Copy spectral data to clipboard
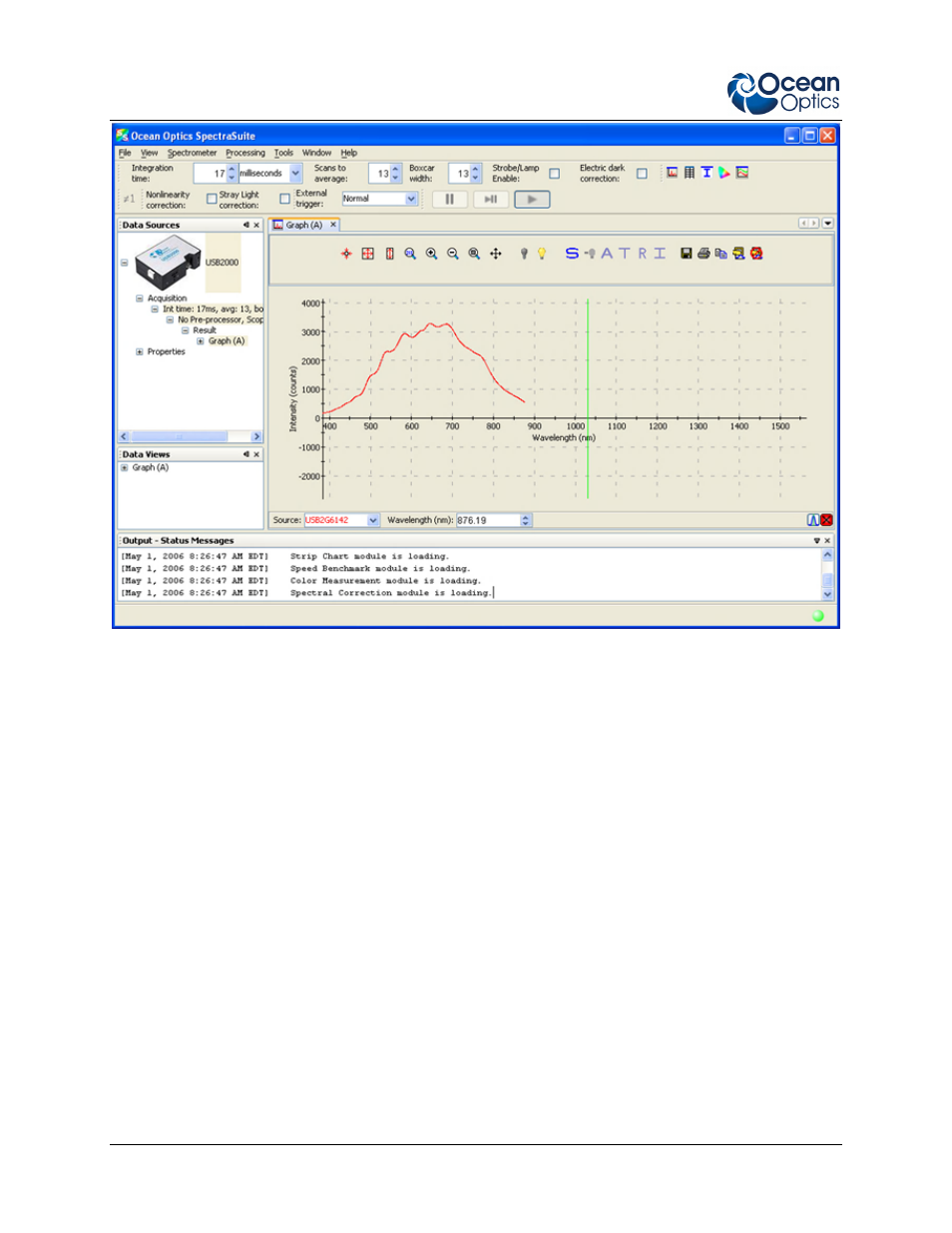The image size is (952, 1233). pyautogui.click(x=720, y=254)
